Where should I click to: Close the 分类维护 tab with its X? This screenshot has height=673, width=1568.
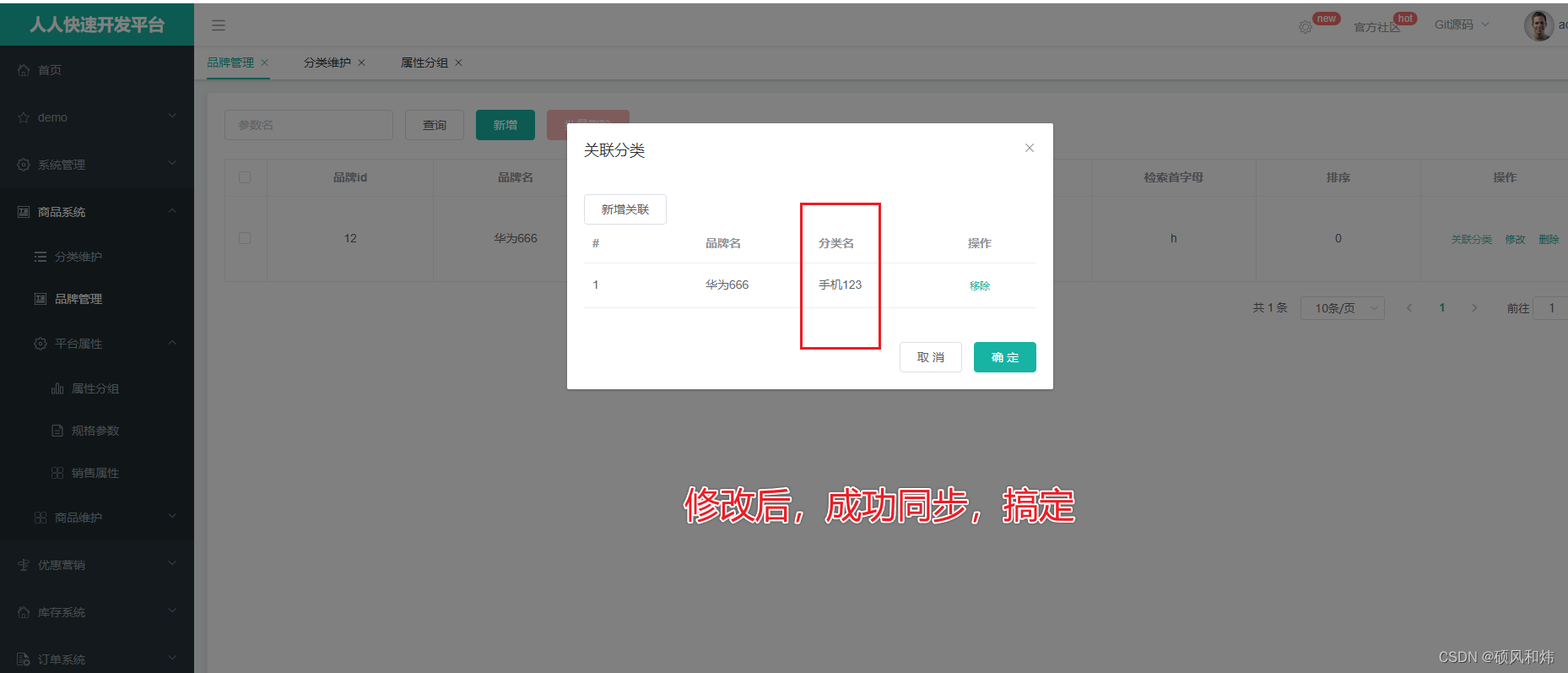361,62
